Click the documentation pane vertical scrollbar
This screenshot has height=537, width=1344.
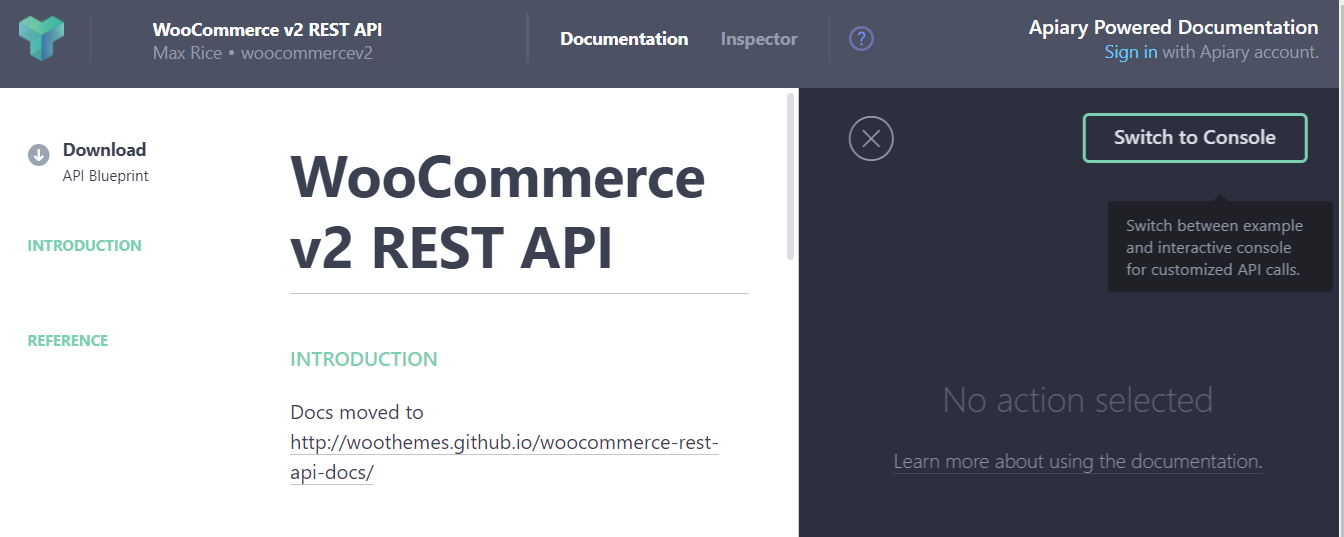(791, 176)
